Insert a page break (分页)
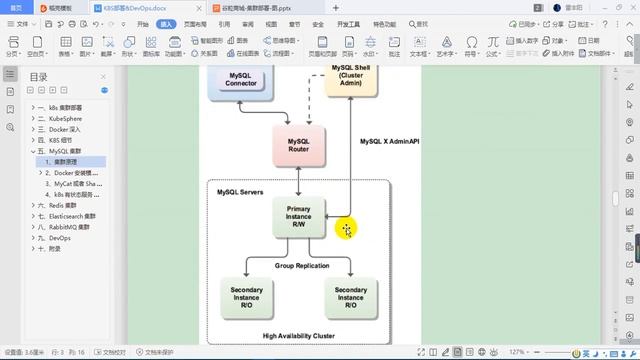640x360 pixels. click(13, 46)
